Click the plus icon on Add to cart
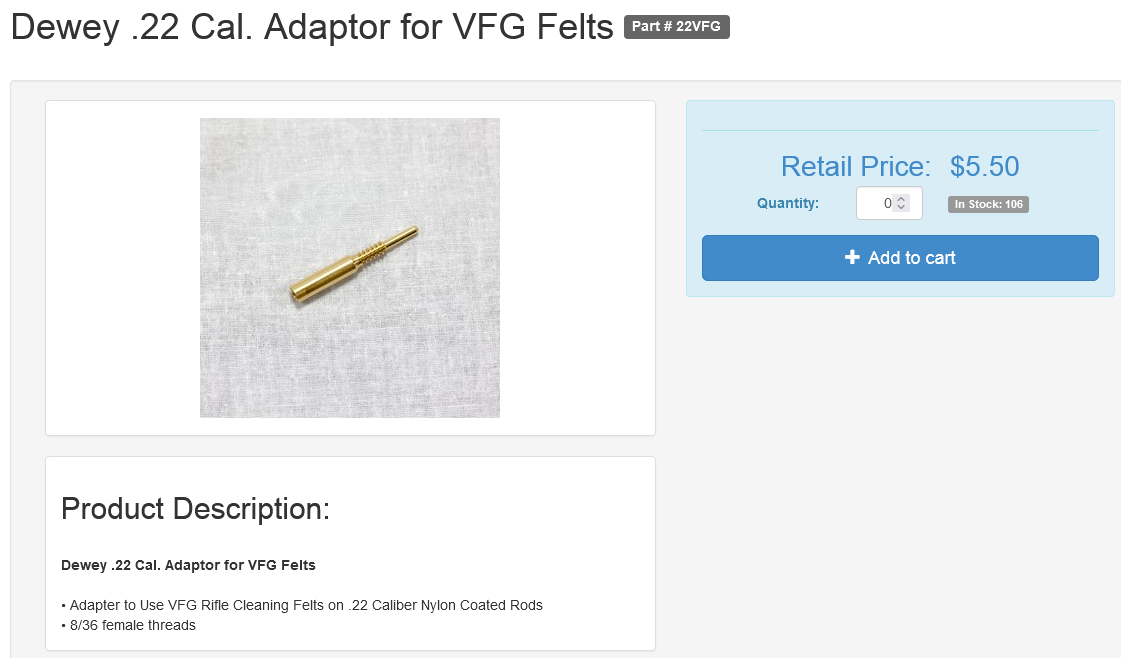1121x658 pixels. [852, 257]
